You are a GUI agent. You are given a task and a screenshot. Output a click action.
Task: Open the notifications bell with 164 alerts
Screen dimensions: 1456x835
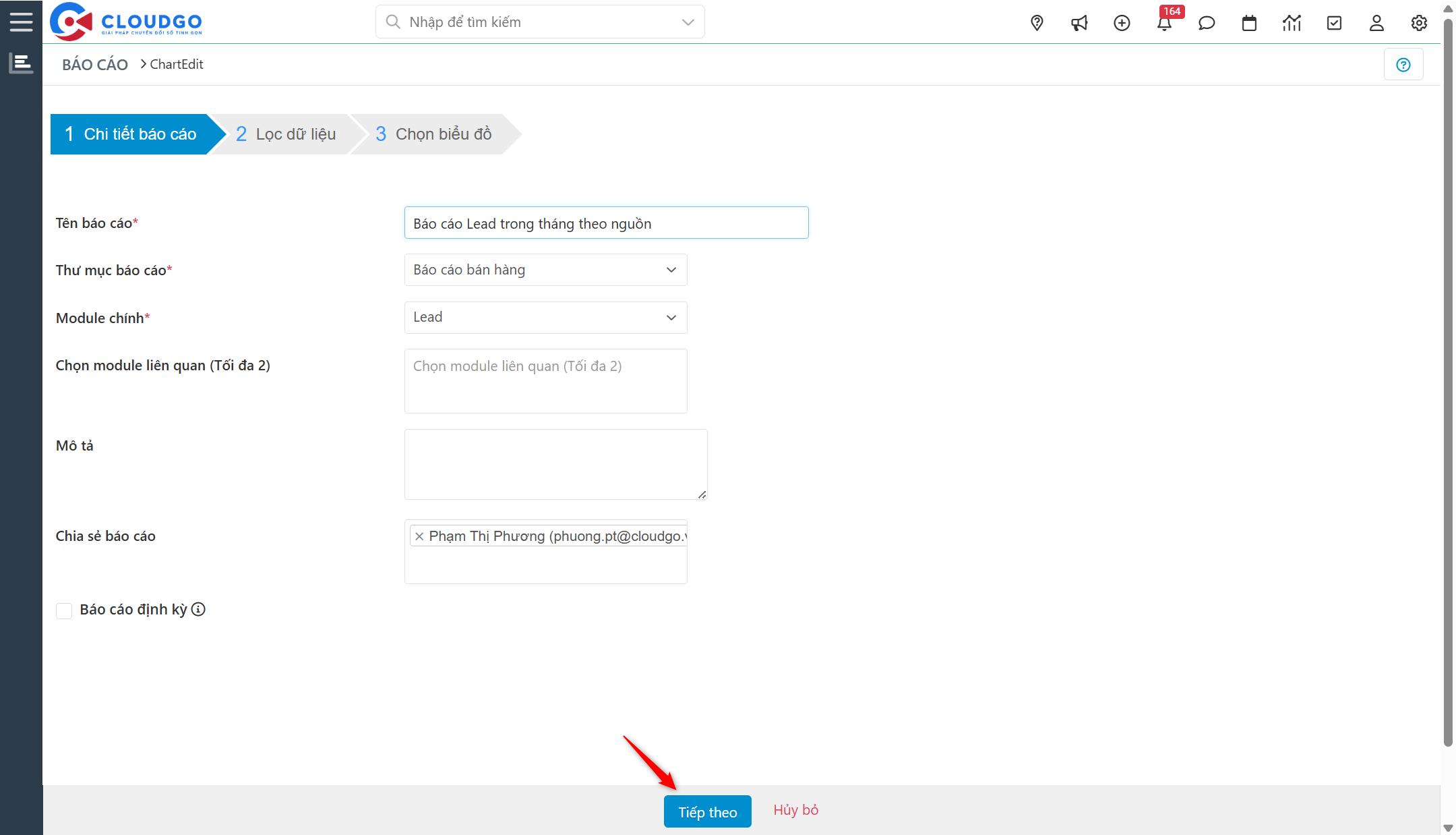pyautogui.click(x=1165, y=22)
